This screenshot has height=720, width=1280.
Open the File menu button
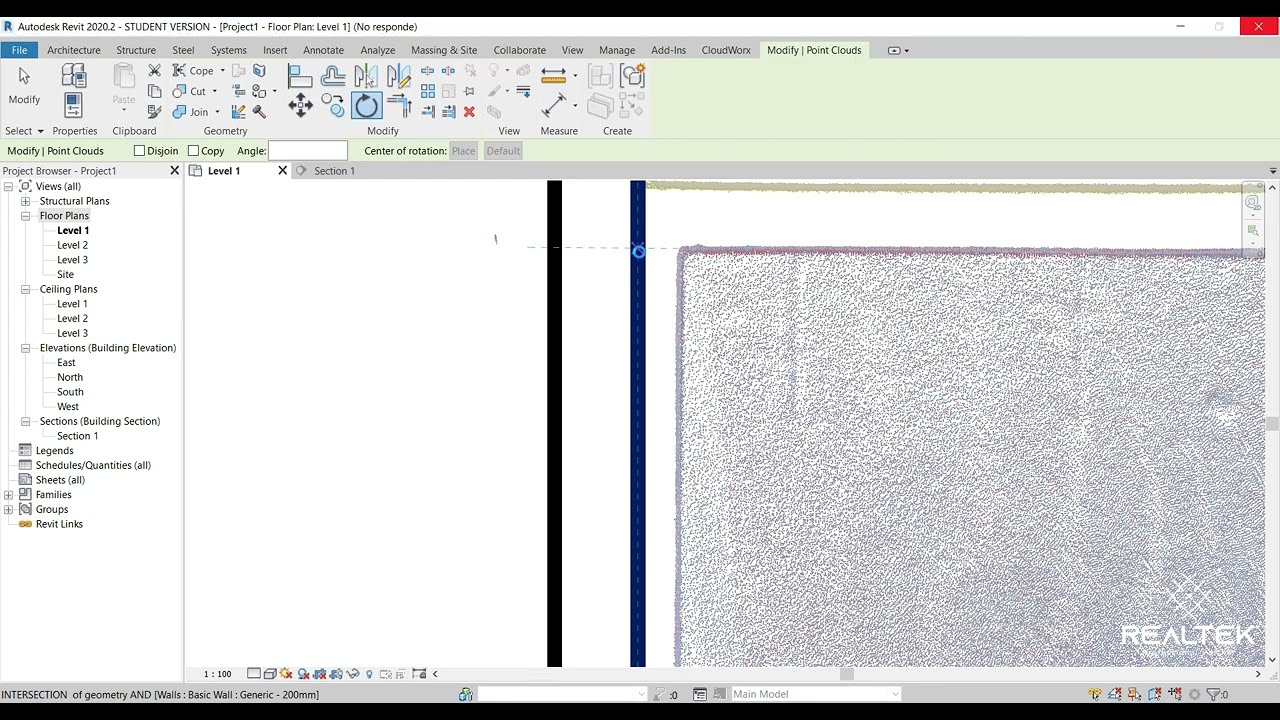click(19, 50)
